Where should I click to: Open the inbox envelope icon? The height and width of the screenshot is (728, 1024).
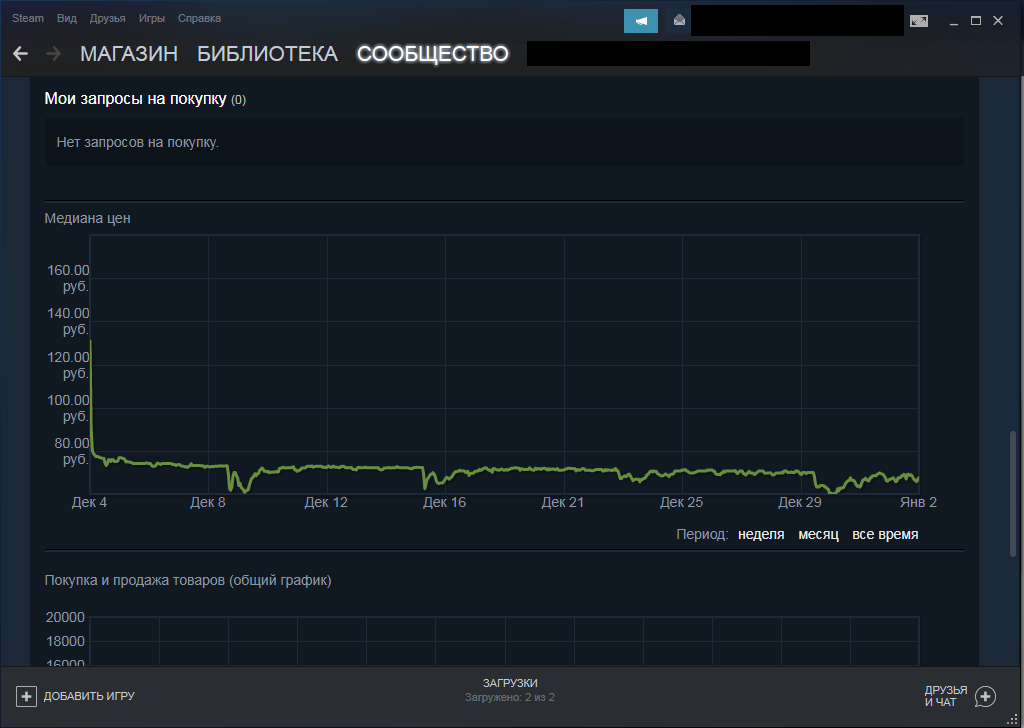(679, 21)
